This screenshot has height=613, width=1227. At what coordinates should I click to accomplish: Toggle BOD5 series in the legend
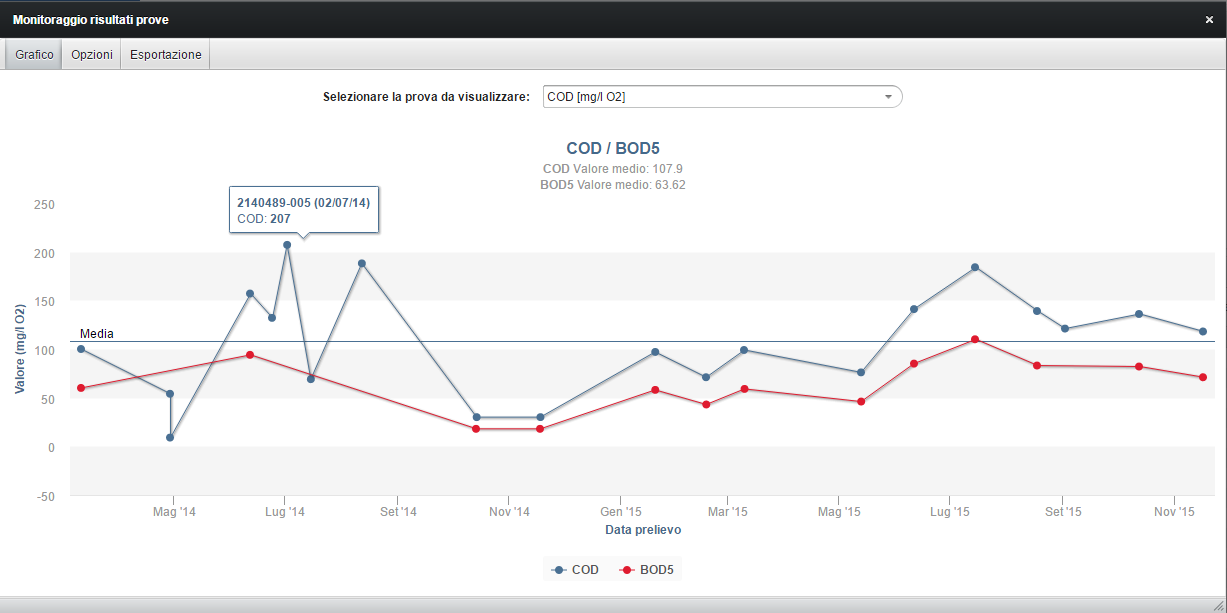[646, 570]
